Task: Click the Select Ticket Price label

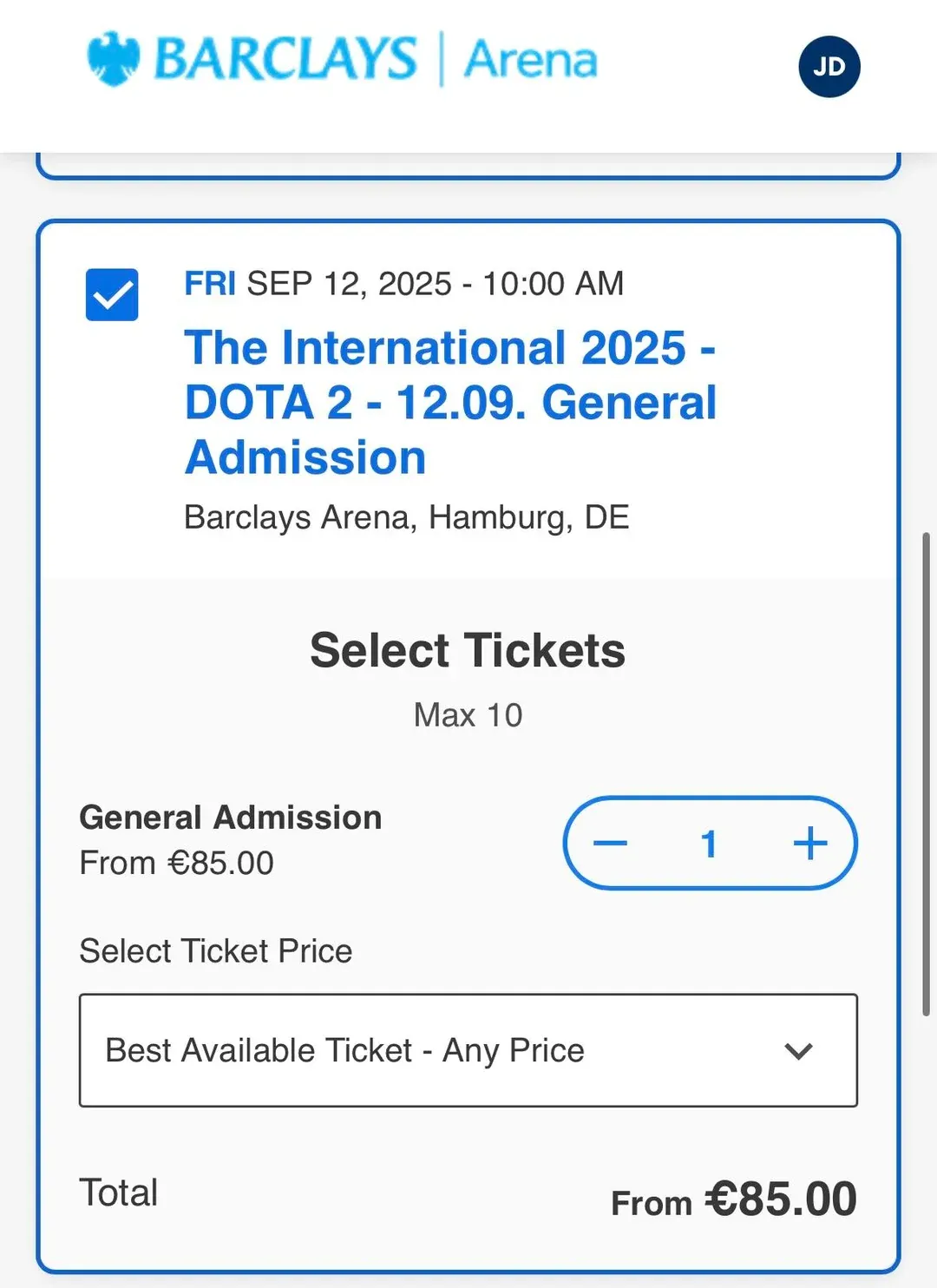Action: click(216, 951)
